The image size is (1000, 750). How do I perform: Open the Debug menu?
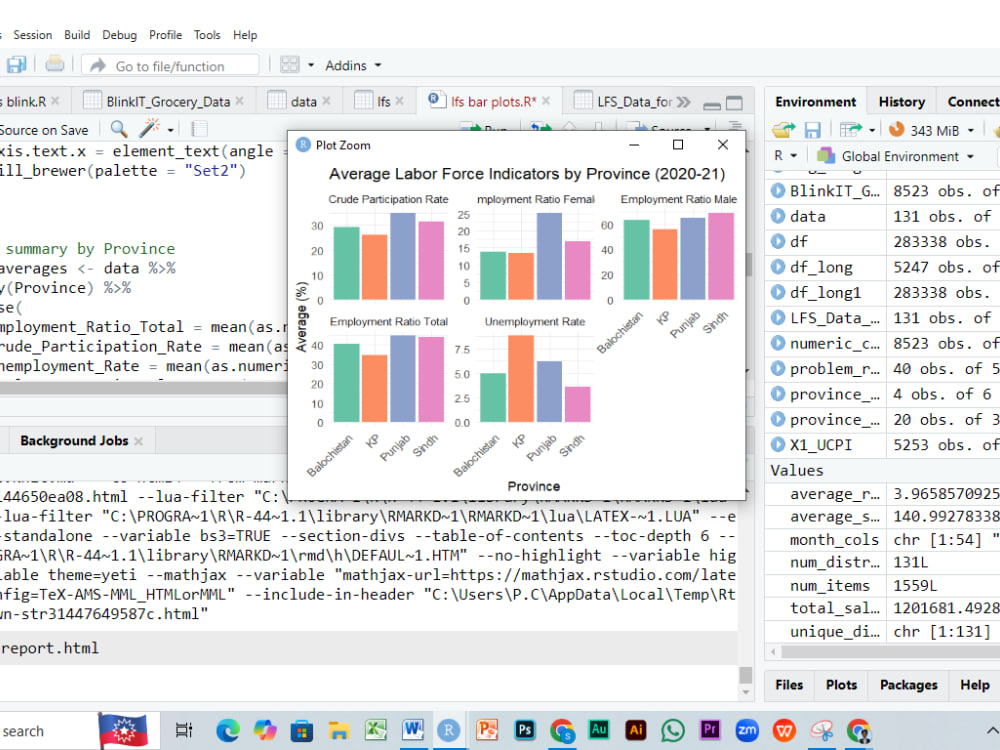tap(119, 35)
